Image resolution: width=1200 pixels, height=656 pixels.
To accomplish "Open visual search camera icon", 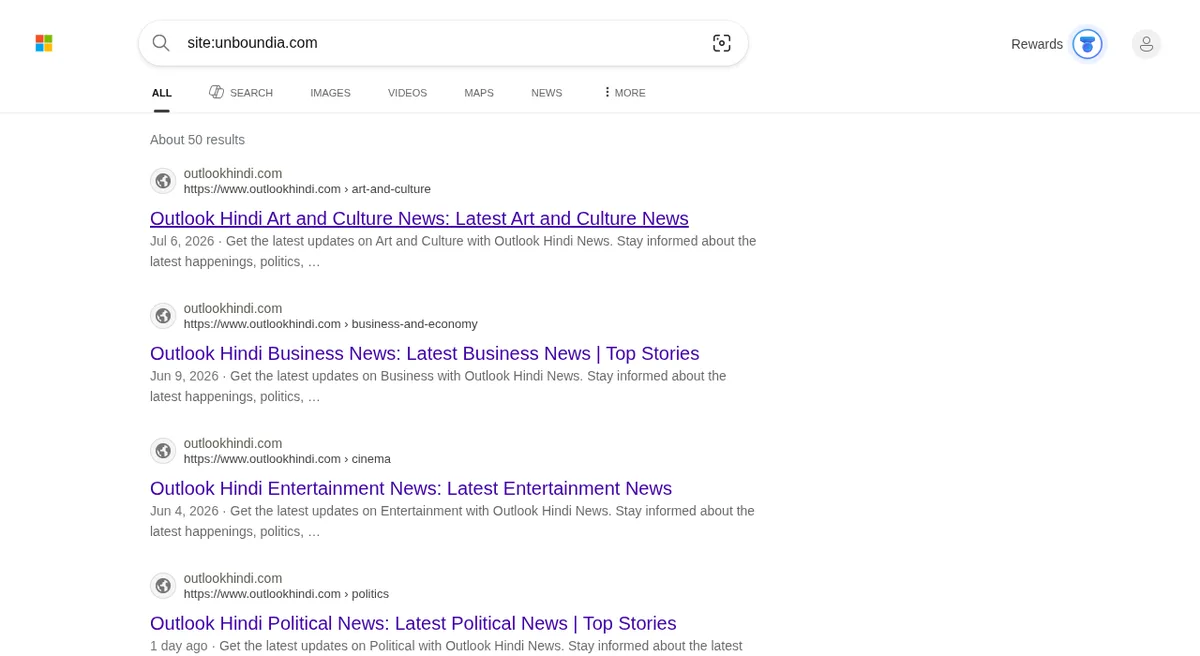I will click(722, 43).
